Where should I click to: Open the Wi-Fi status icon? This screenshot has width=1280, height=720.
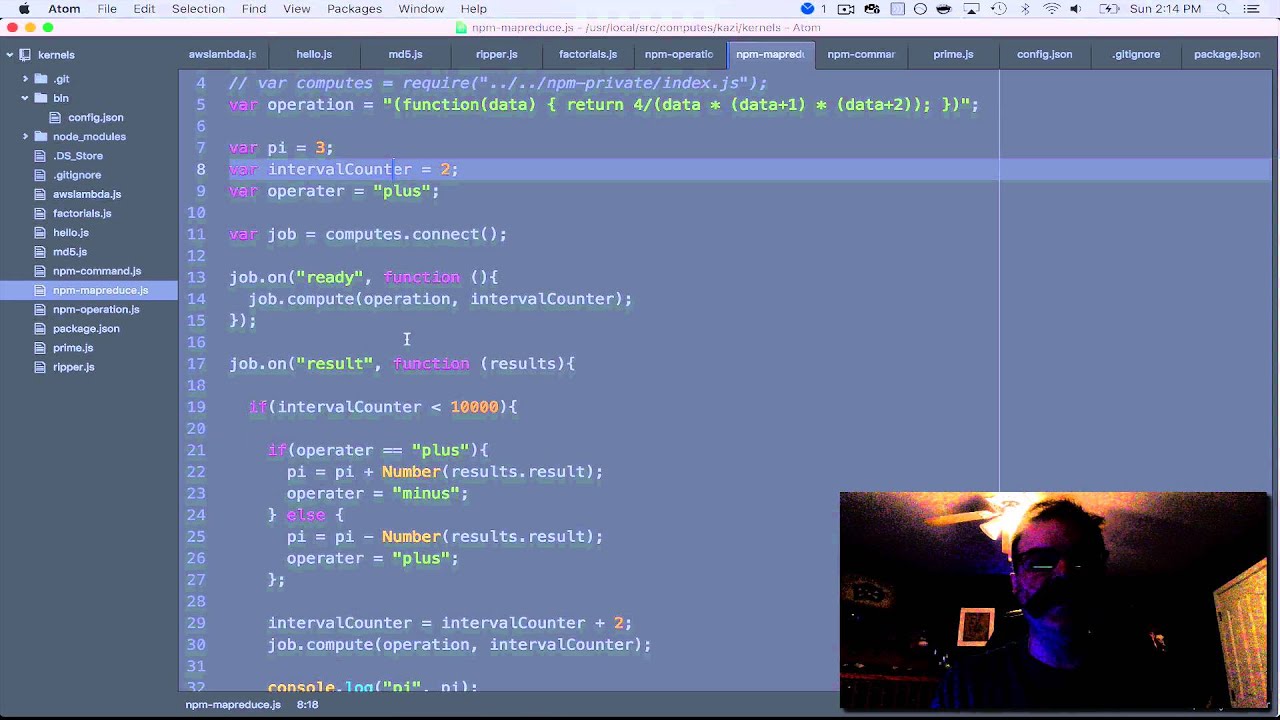tap(1051, 9)
